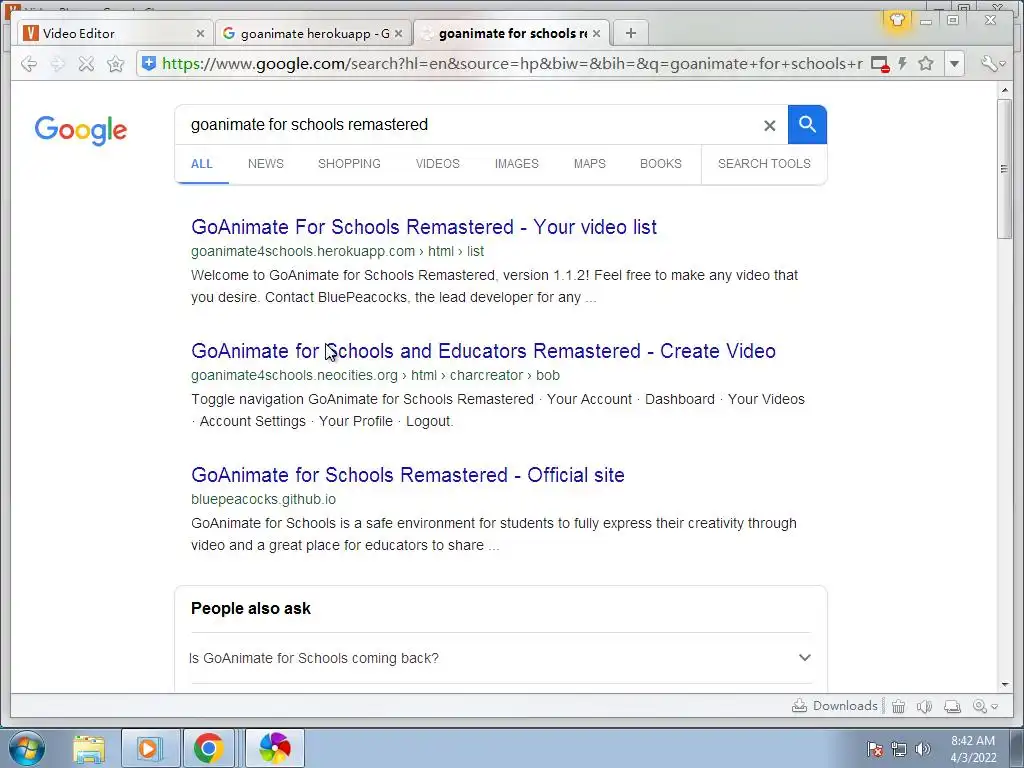Toggle the lightning bolt turbo mode

pos(903,63)
